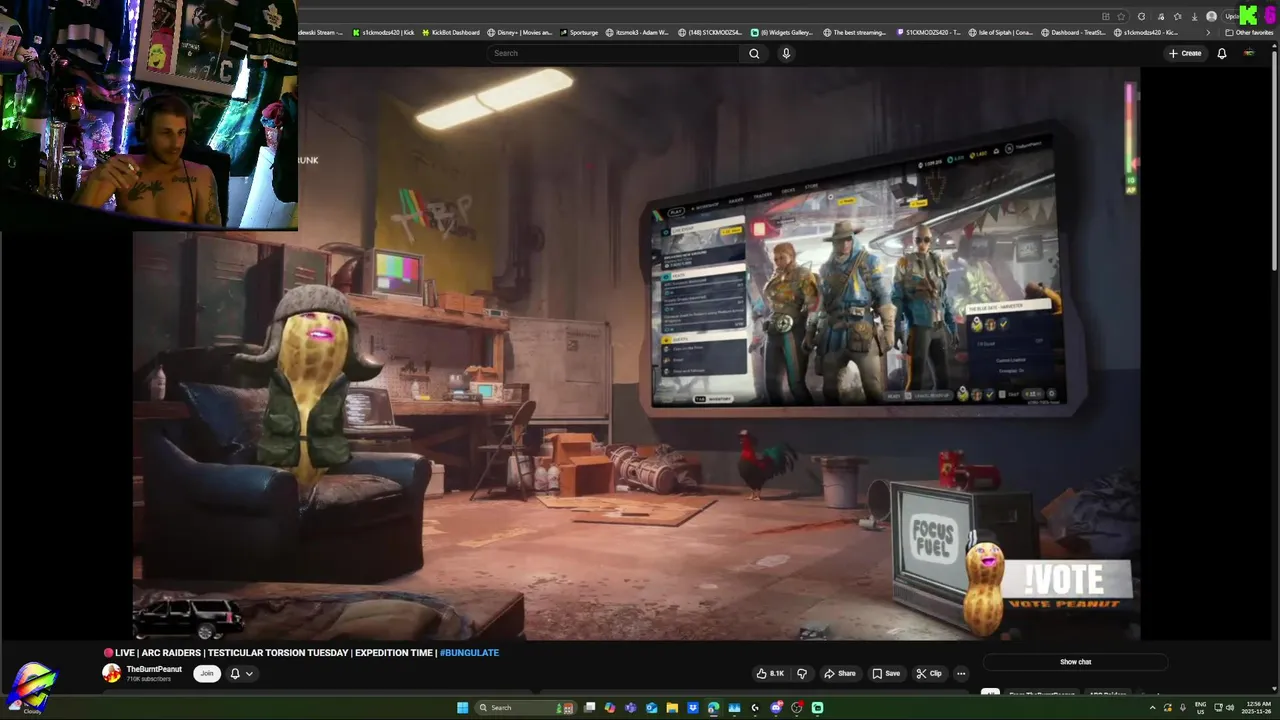Open Dropbox taskbar icon
Viewport: 1280px width, 720px height.
tap(693, 708)
